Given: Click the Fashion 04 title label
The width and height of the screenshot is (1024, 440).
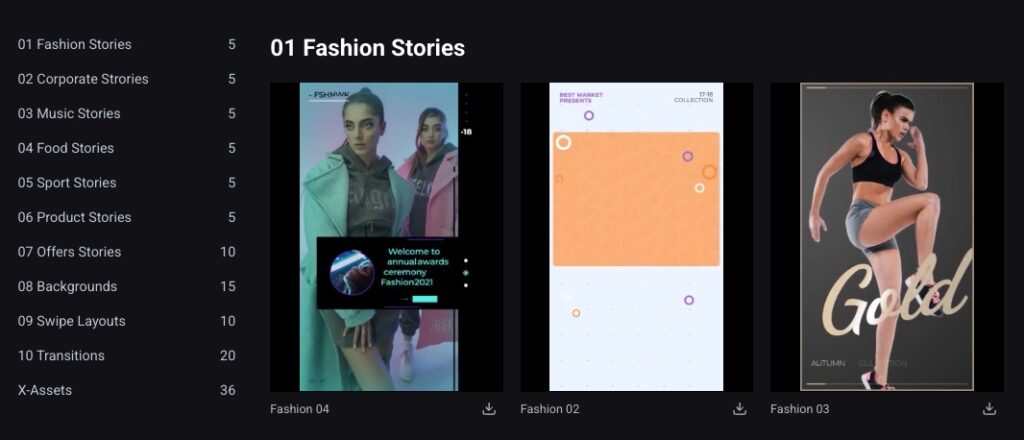Looking at the screenshot, I should coord(300,409).
